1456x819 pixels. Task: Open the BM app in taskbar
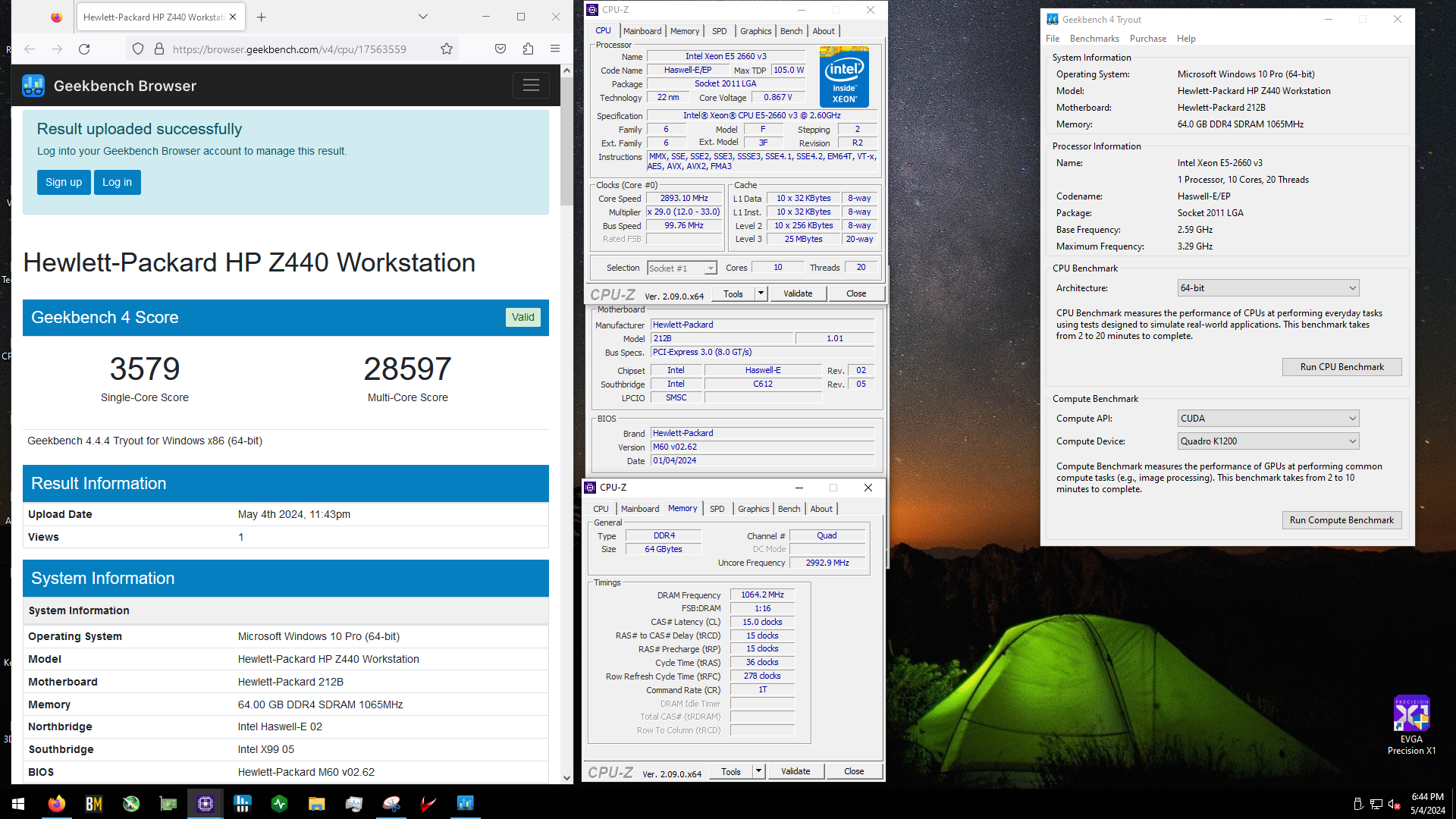point(94,804)
